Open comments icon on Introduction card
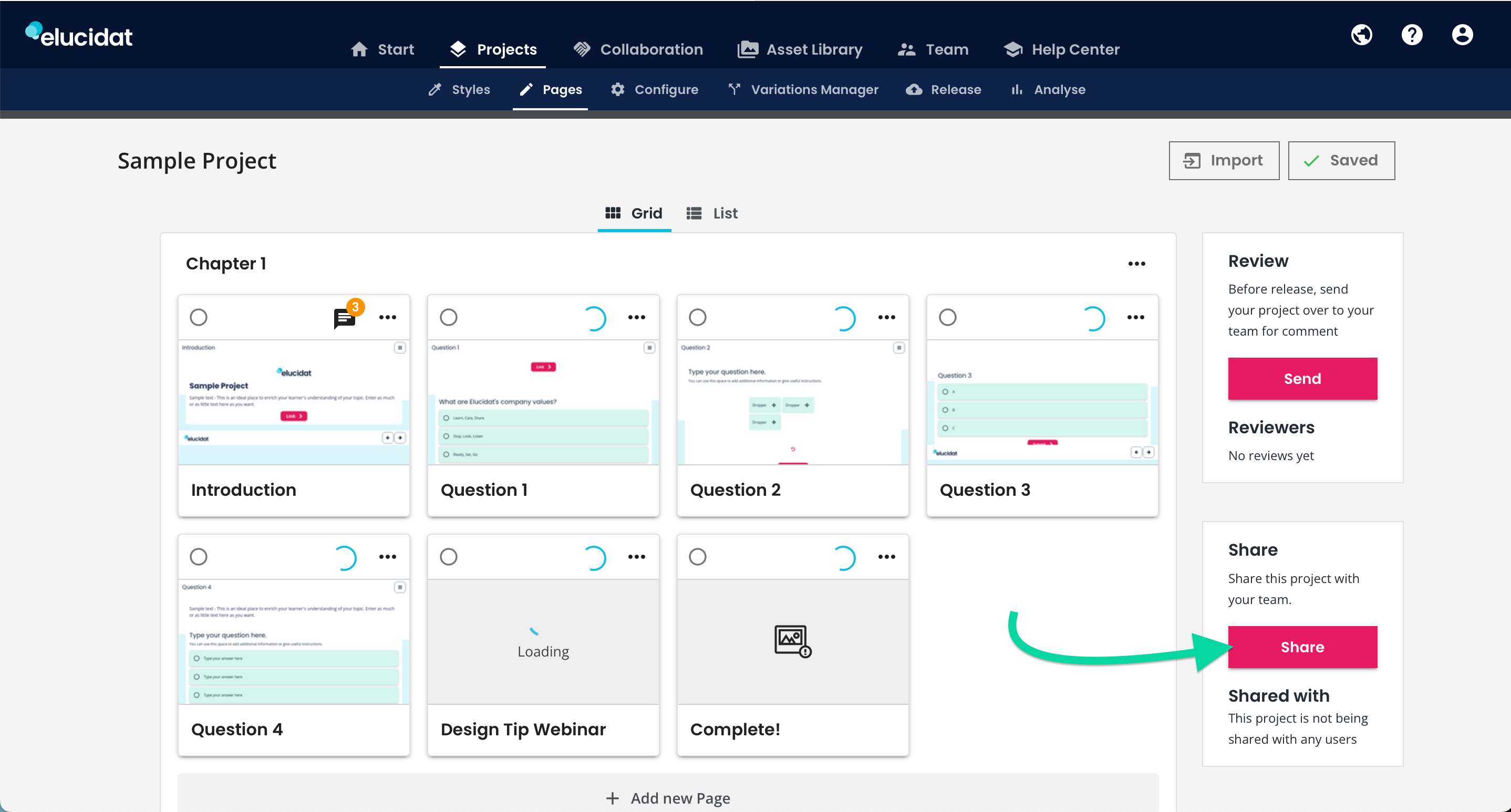 (x=345, y=318)
